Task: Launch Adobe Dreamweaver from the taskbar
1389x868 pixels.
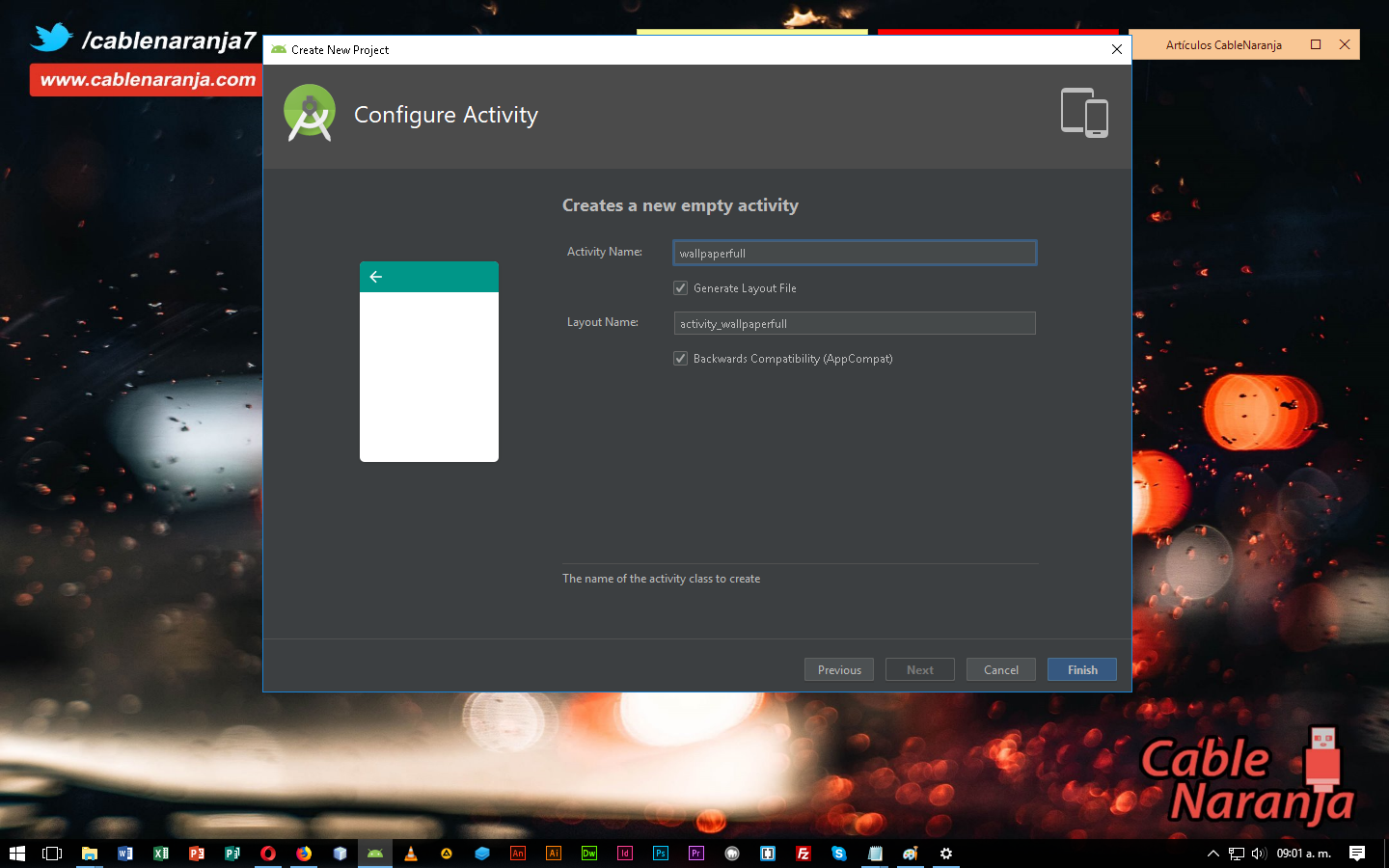Action: point(589,854)
